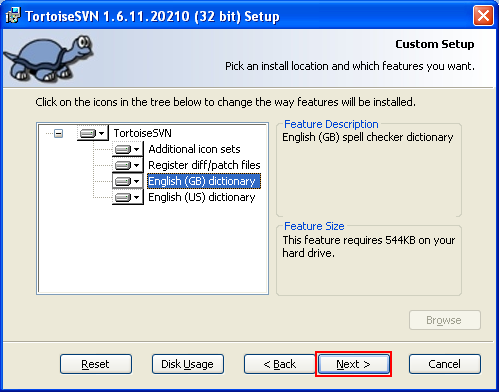The image size is (499, 392).
Task: Select the English (GB) dictionary item
Action: (x=204, y=181)
